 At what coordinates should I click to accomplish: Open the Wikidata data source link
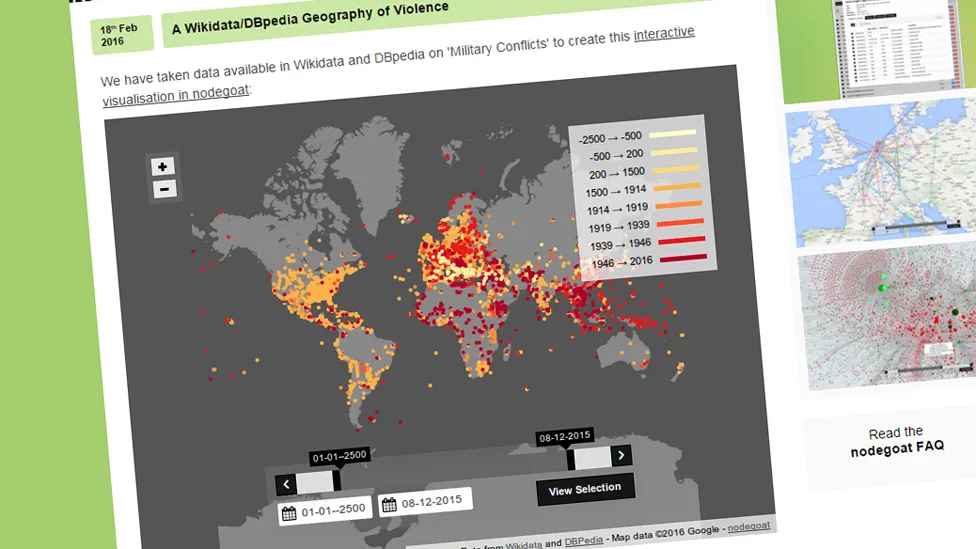pos(523,545)
